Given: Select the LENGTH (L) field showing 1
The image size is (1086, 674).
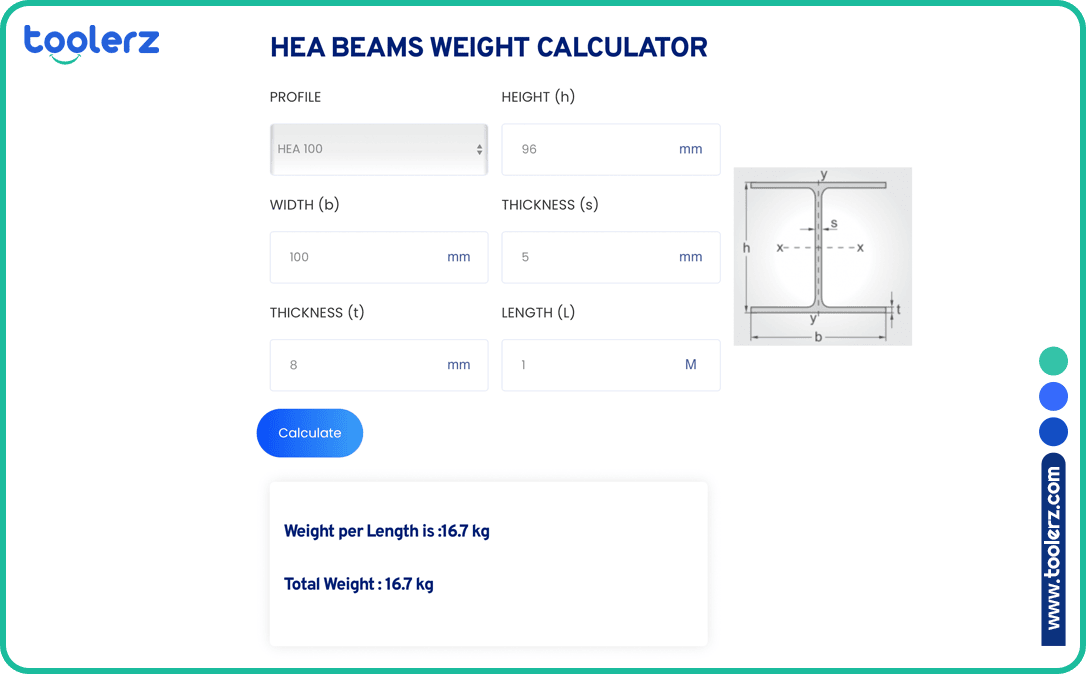Looking at the screenshot, I should [x=590, y=365].
